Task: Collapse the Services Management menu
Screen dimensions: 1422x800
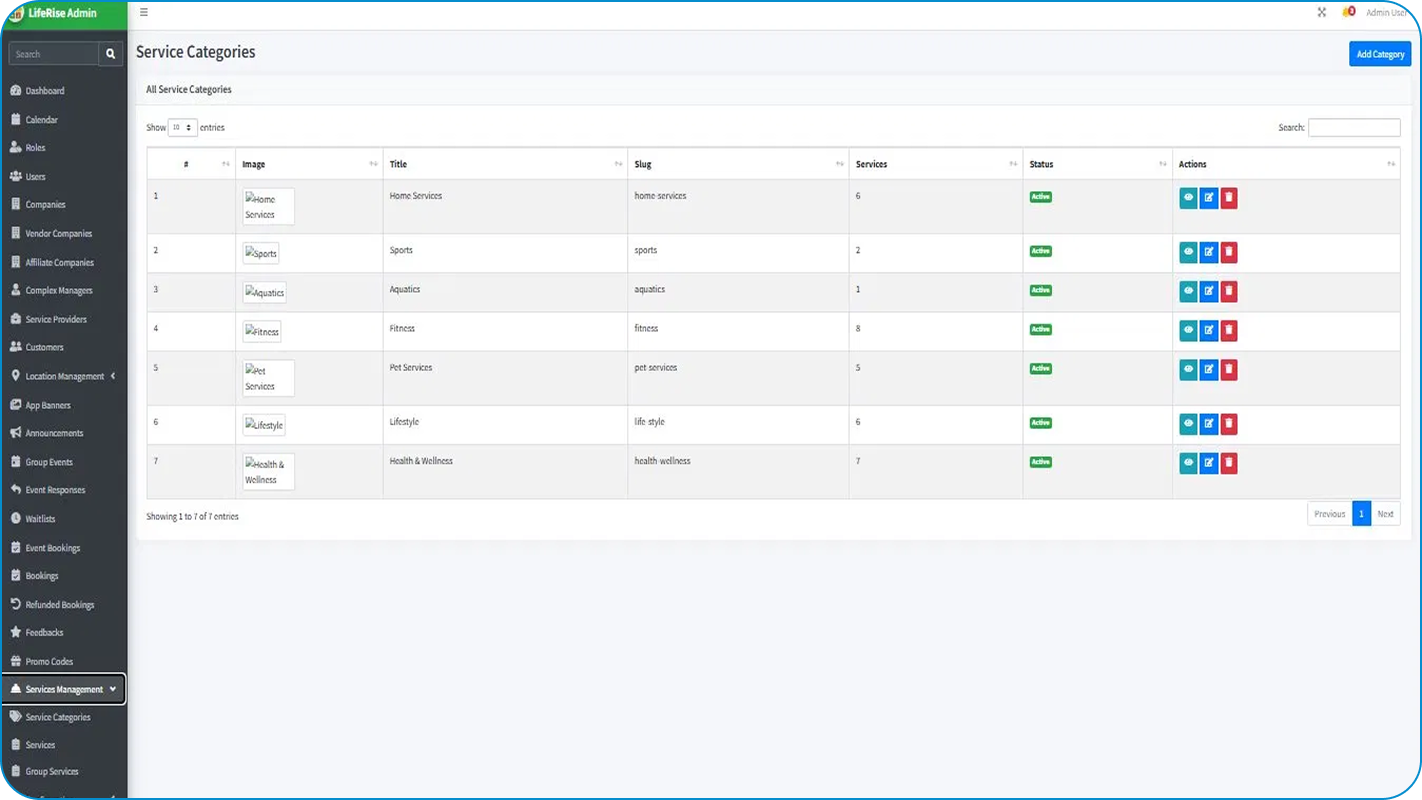Action: point(64,689)
